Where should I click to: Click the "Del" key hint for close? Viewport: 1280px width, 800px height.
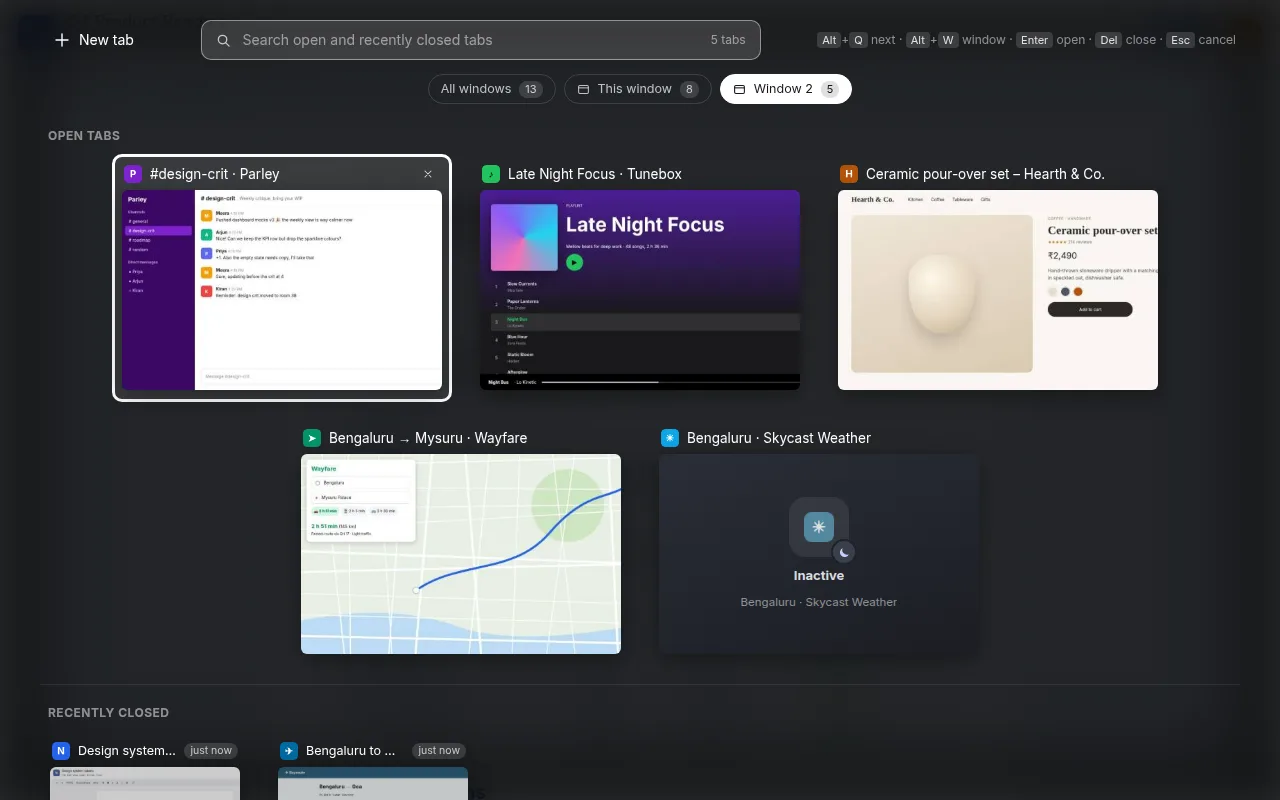[1108, 40]
